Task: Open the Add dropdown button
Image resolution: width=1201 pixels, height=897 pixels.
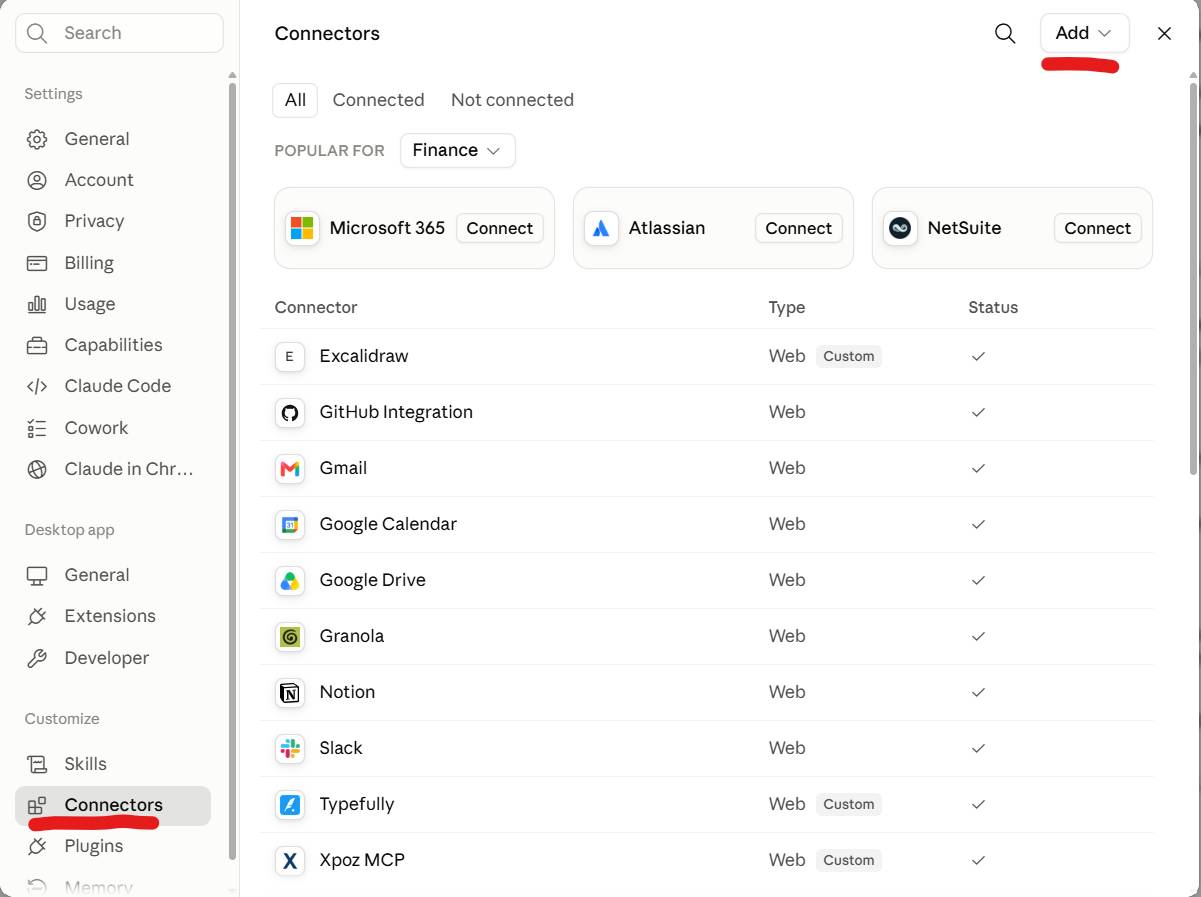Action: click(1085, 33)
